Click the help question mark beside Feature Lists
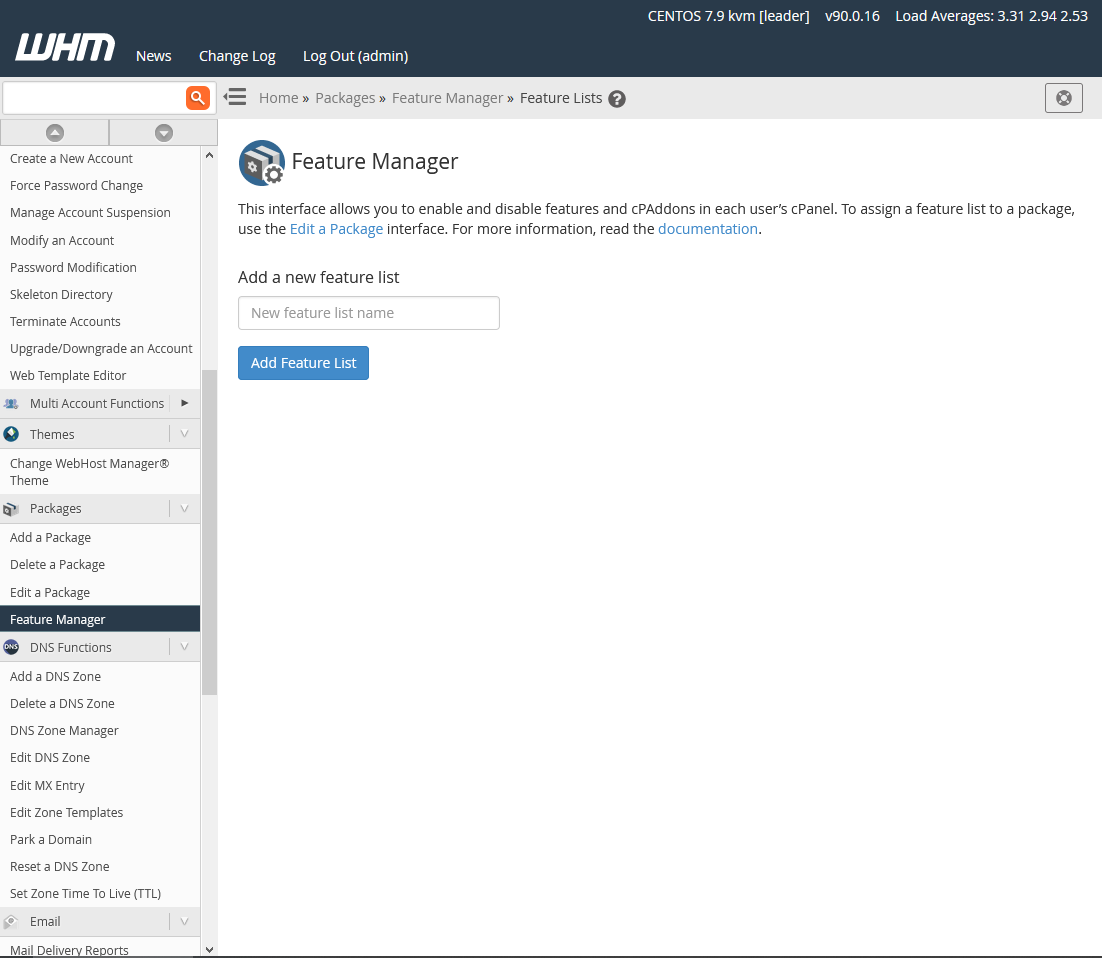 pyautogui.click(x=617, y=98)
